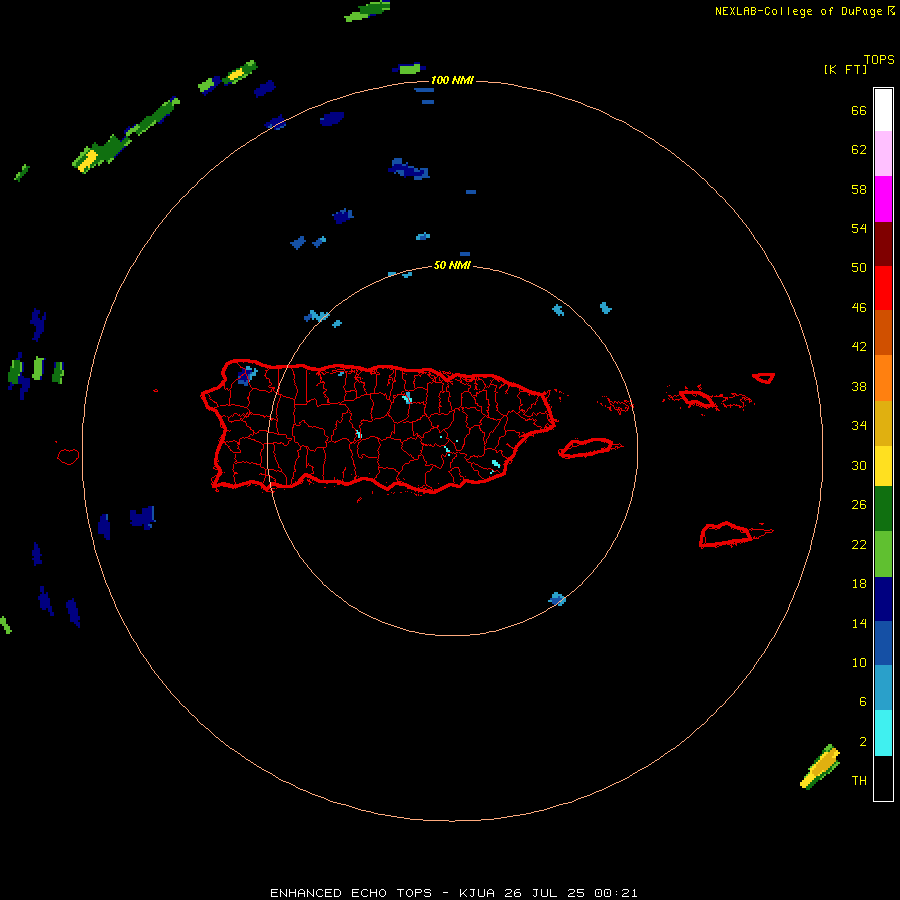Click the bright red 50 kft legend swatch
The width and height of the screenshot is (900, 900).
883,288
